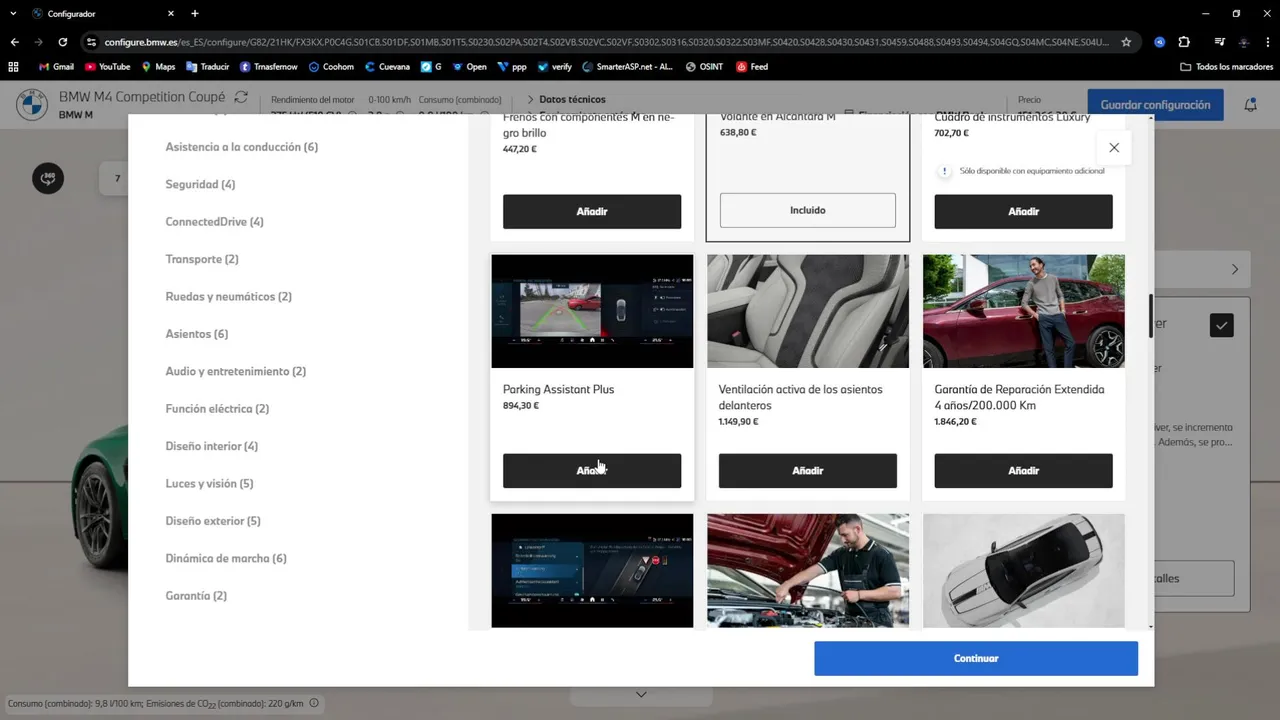
Task: Open Maps bookmark
Action: [x=158, y=67]
